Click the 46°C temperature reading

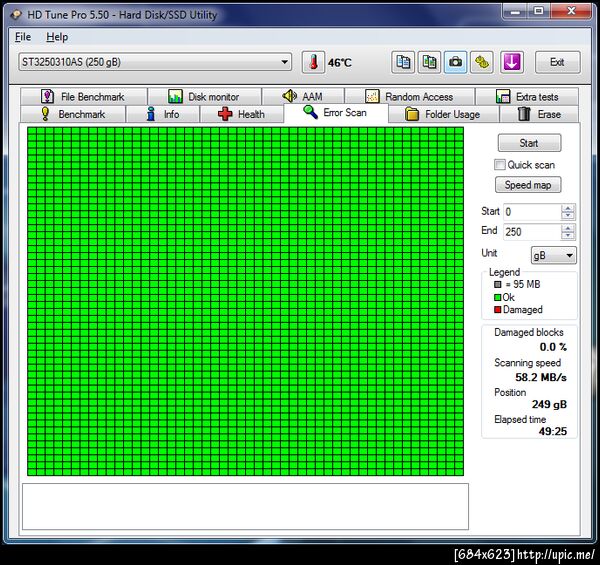click(339, 62)
